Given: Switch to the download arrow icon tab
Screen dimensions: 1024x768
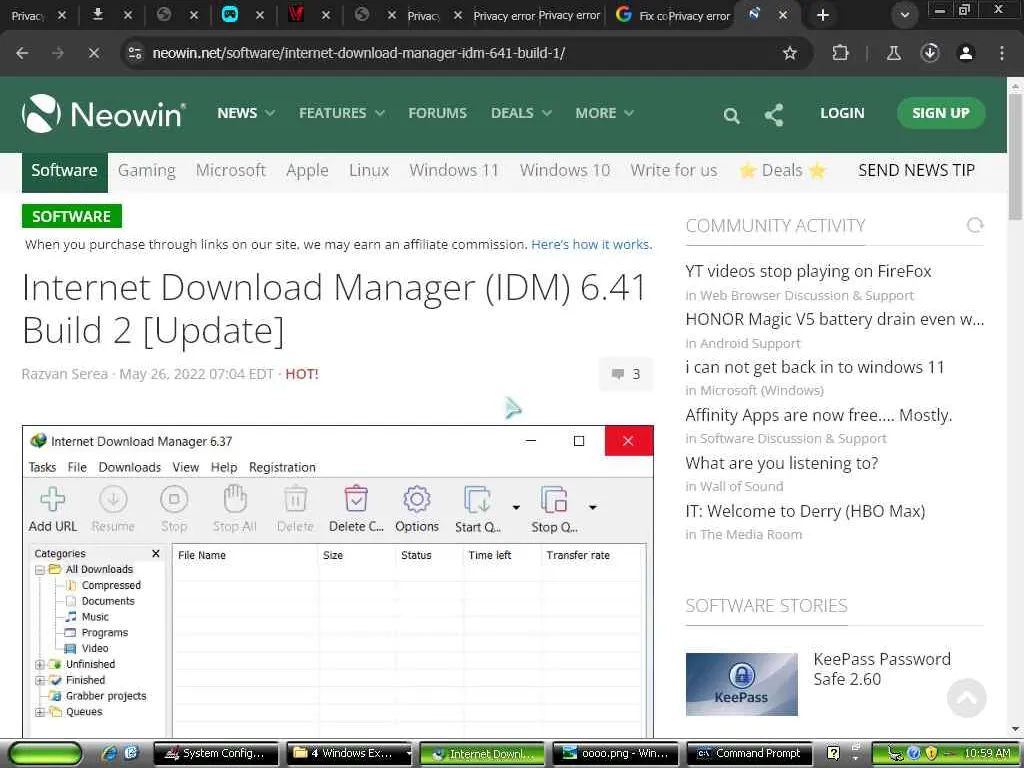Looking at the screenshot, I should tap(98, 14).
